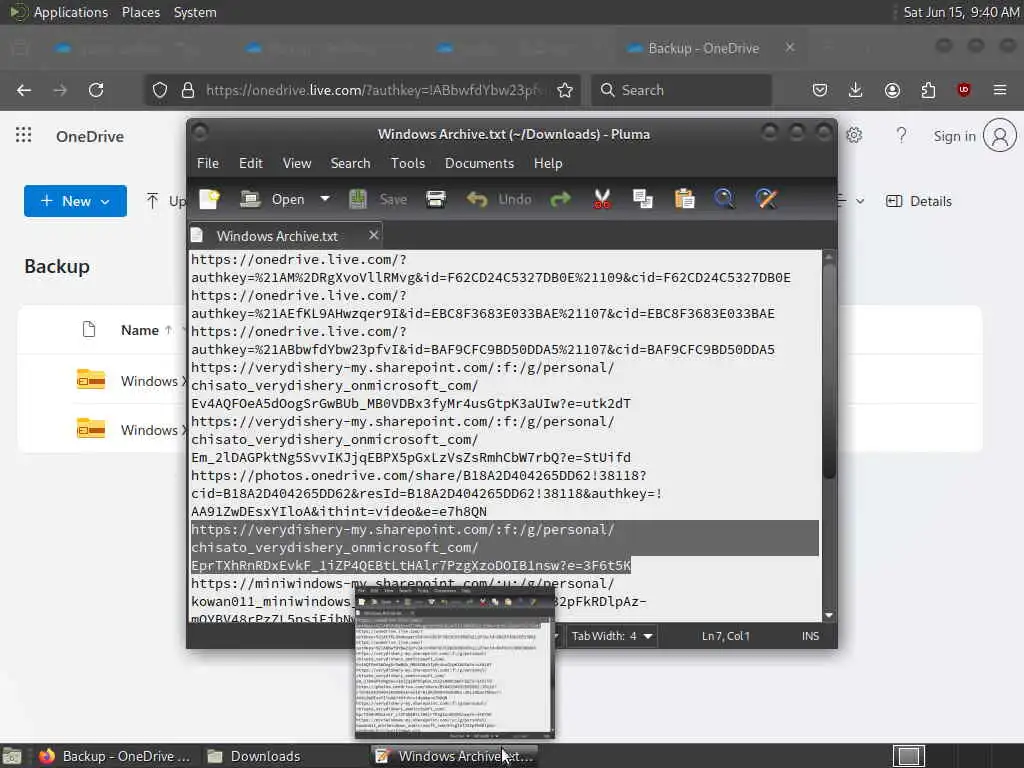
Task: Open the Places menu in top panel
Action: pyautogui.click(x=140, y=12)
